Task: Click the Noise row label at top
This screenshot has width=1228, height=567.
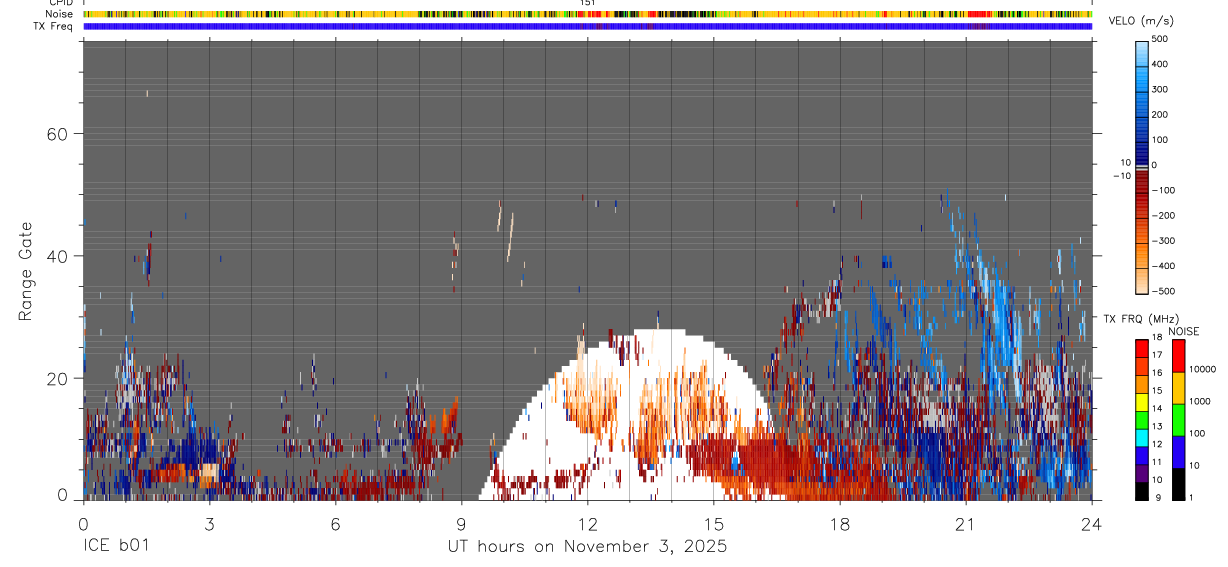Action: coord(59,14)
